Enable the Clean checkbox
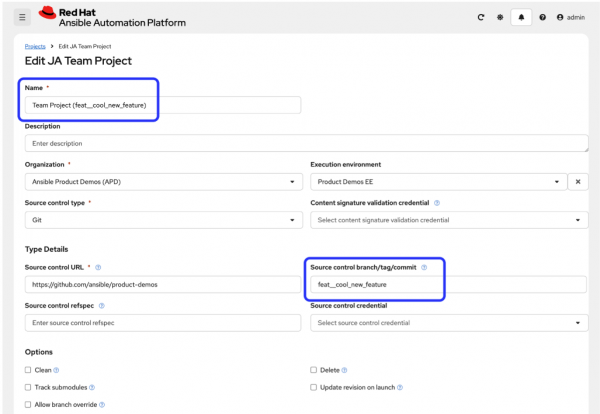 coord(28,370)
